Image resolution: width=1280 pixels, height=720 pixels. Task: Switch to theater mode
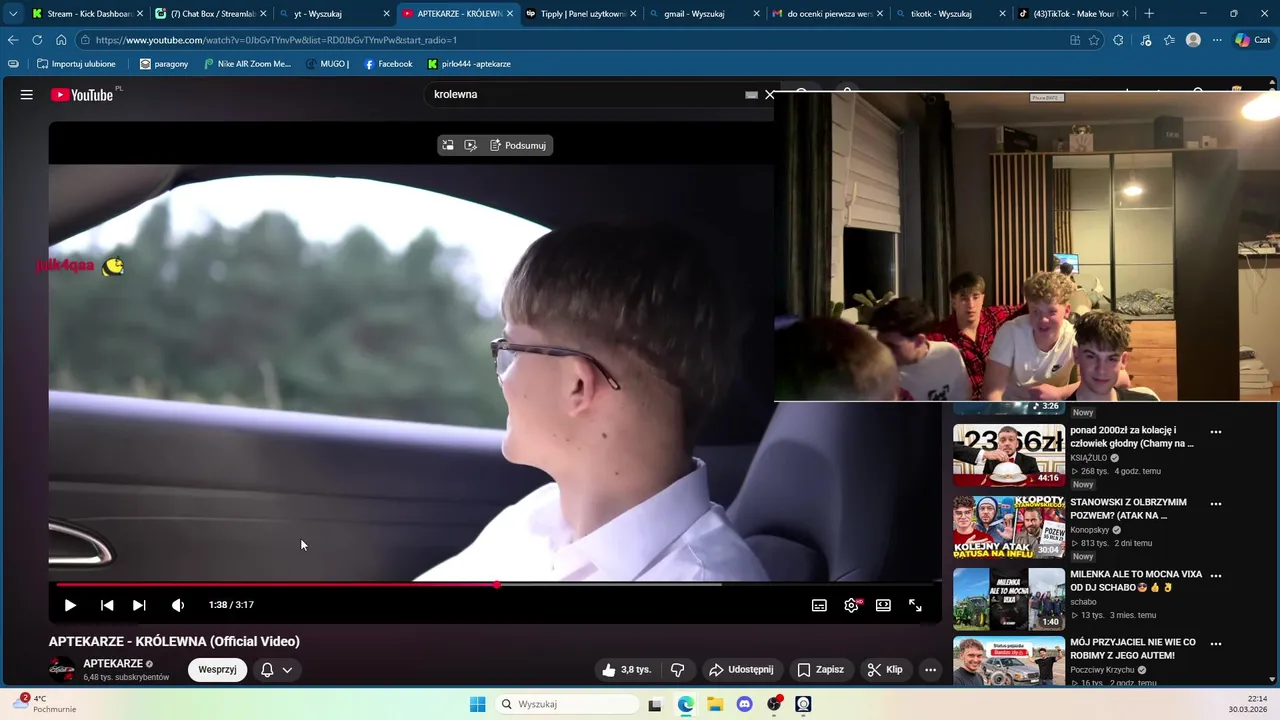tap(883, 605)
